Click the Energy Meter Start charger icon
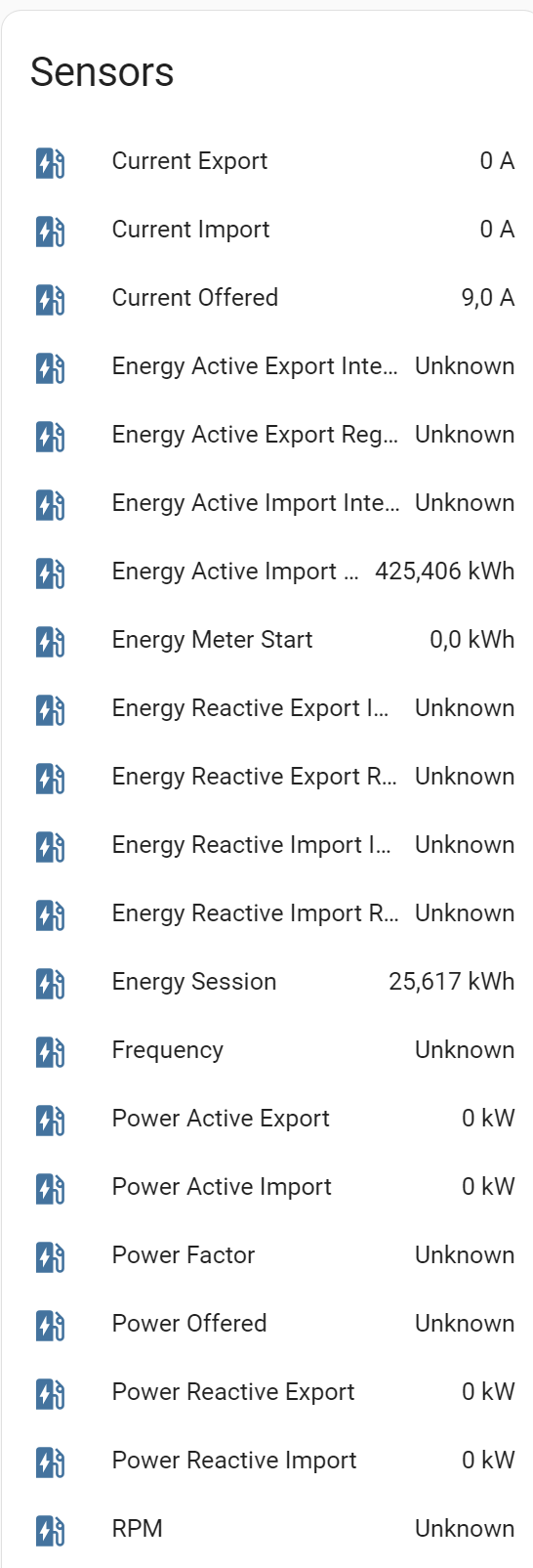This screenshot has height=1568, width=533. point(50,640)
